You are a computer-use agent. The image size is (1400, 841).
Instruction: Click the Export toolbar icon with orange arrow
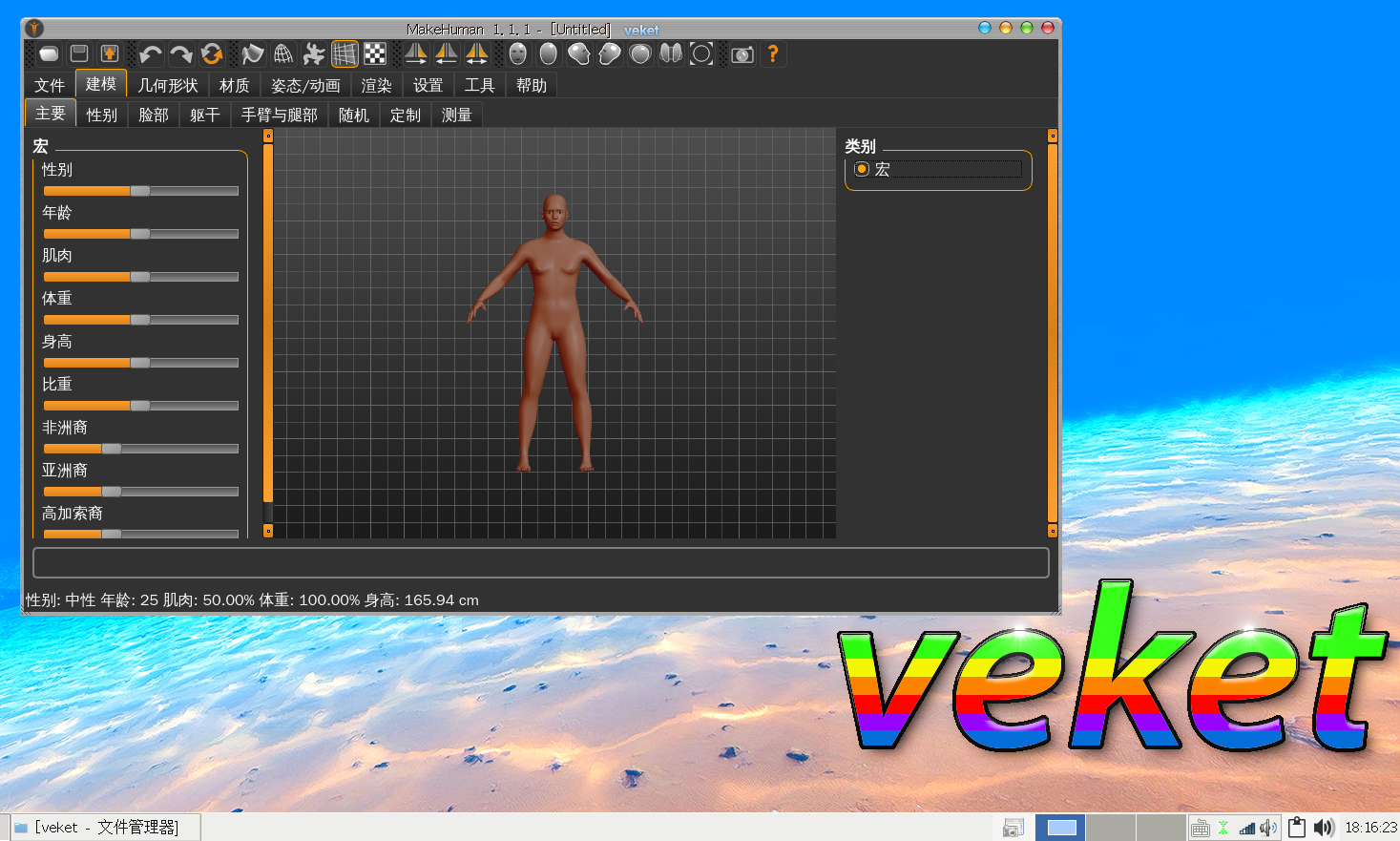pos(110,54)
